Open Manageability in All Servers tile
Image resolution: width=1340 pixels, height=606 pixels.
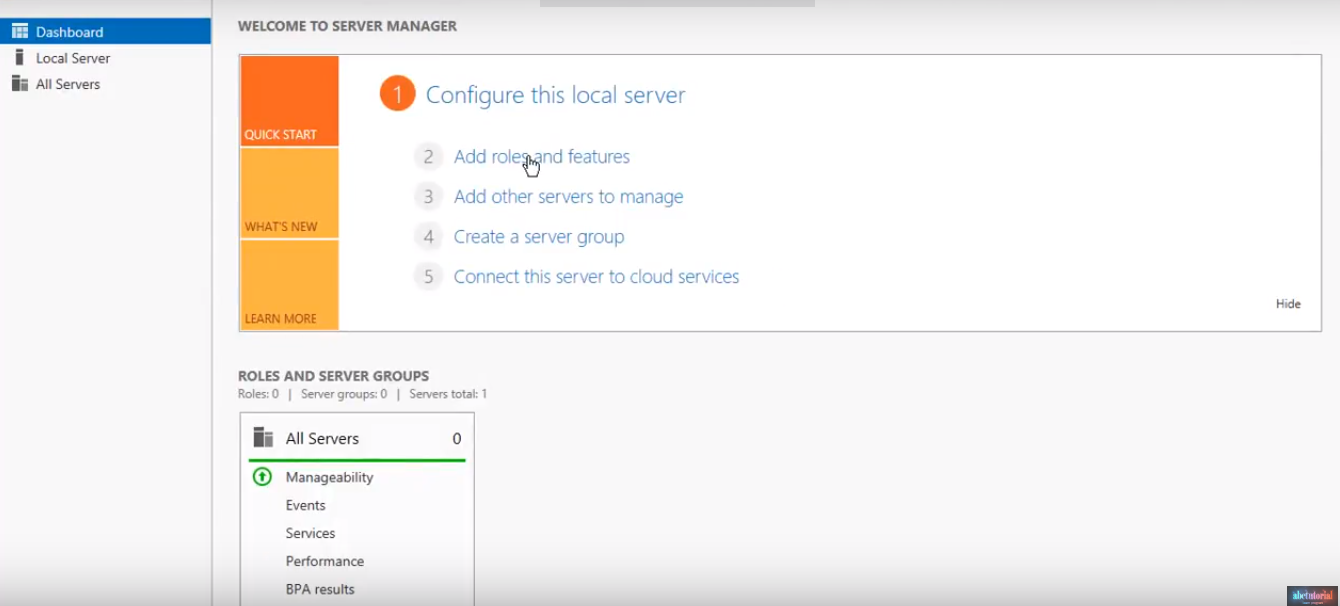(x=329, y=477)
